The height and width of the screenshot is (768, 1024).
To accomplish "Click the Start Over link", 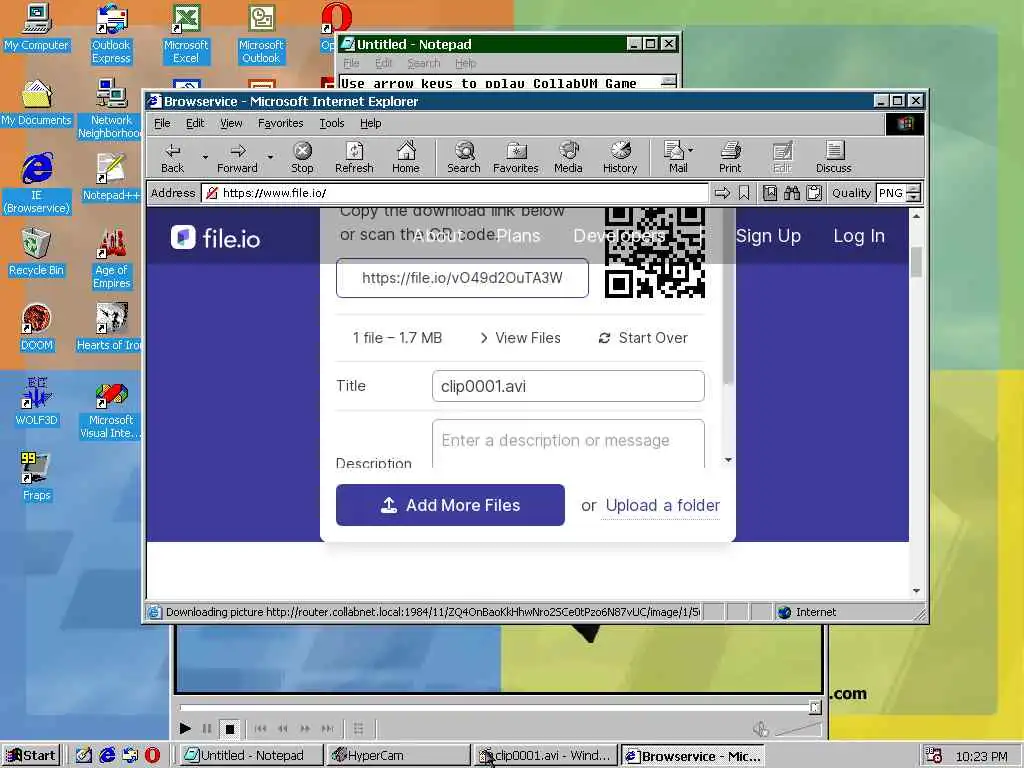I will 643,338.
